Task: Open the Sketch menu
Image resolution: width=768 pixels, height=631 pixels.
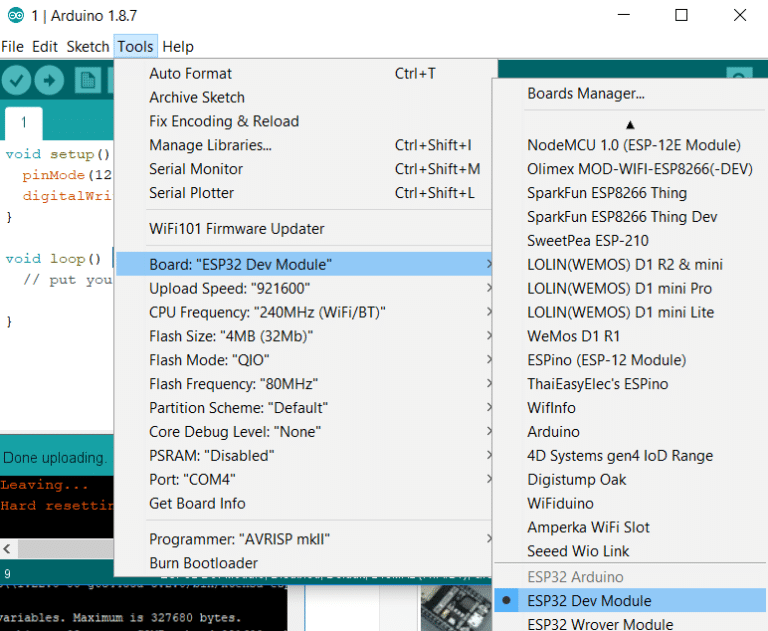Action: click(x=88, y=47)
